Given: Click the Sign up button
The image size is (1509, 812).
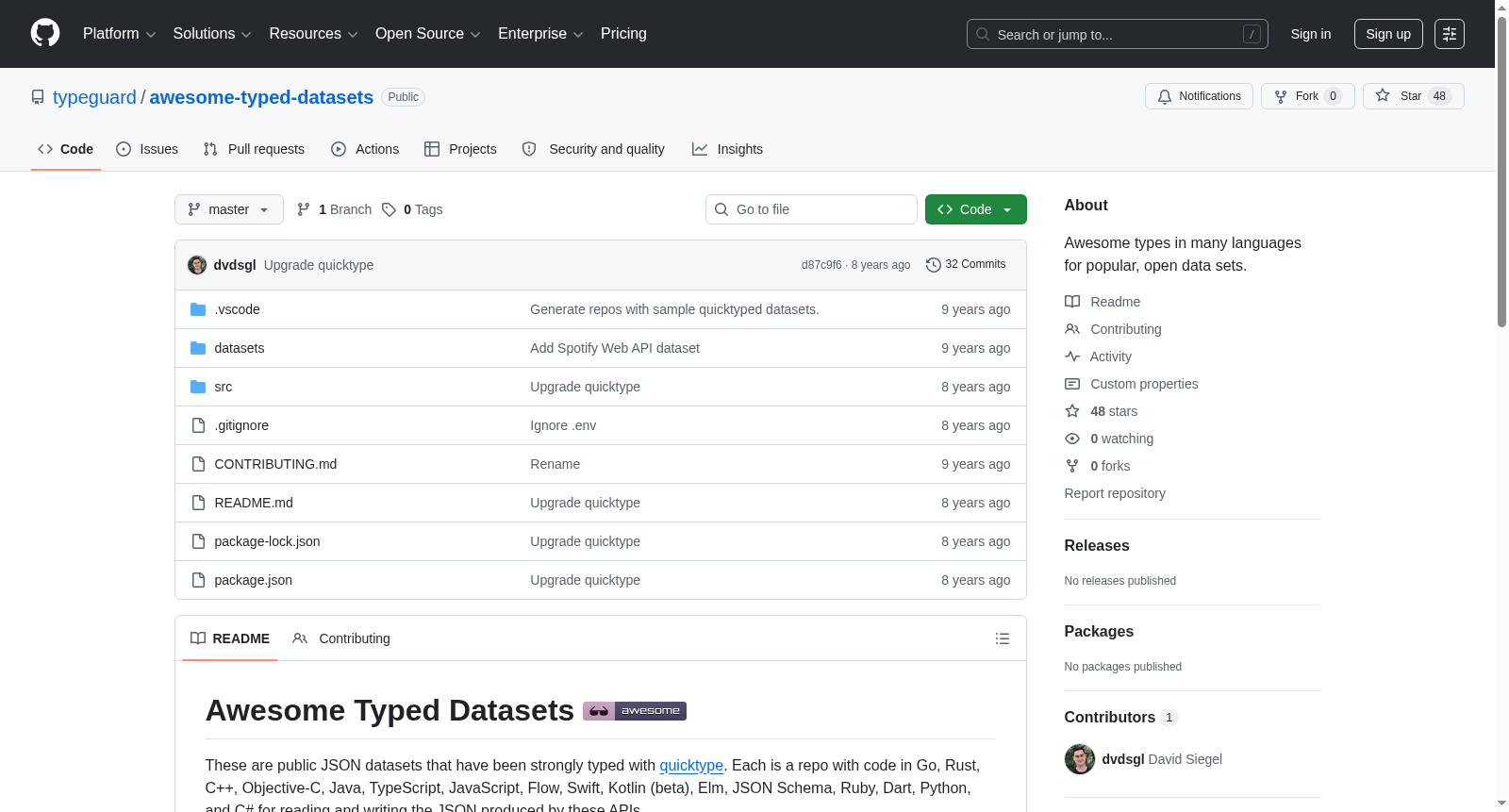Looking at the screenshot, I should (x=1388, y=34).
